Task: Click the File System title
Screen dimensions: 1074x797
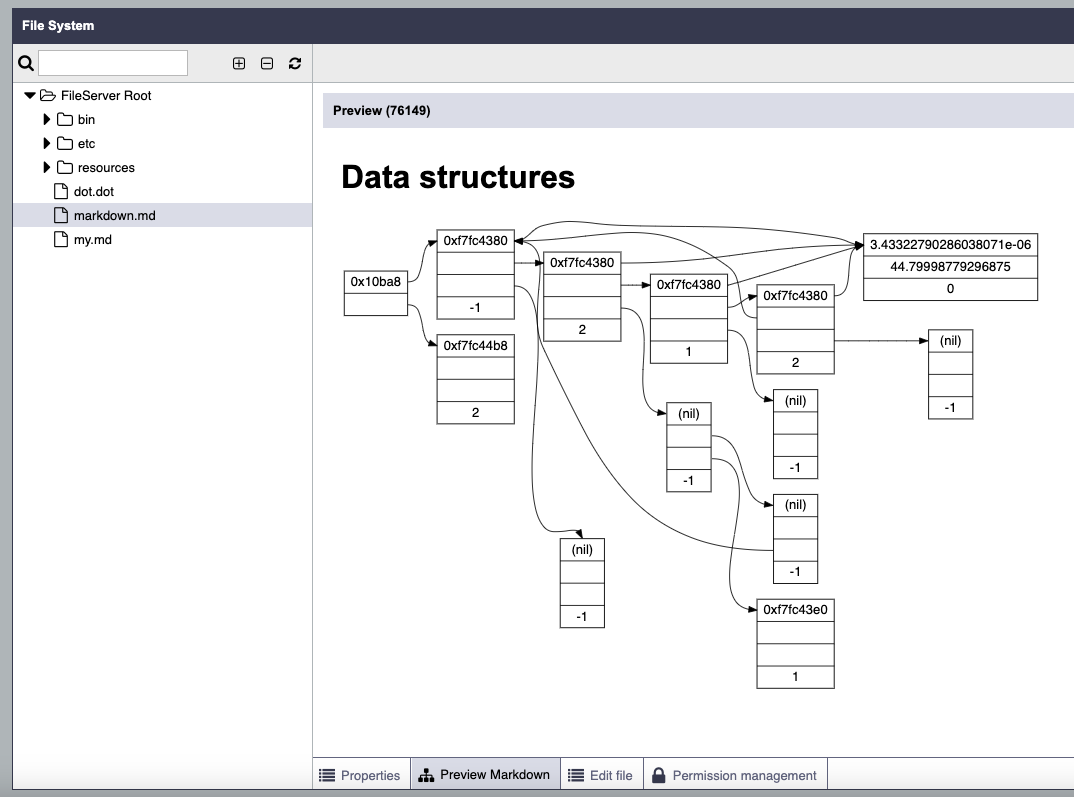Action: coord(58,25)
